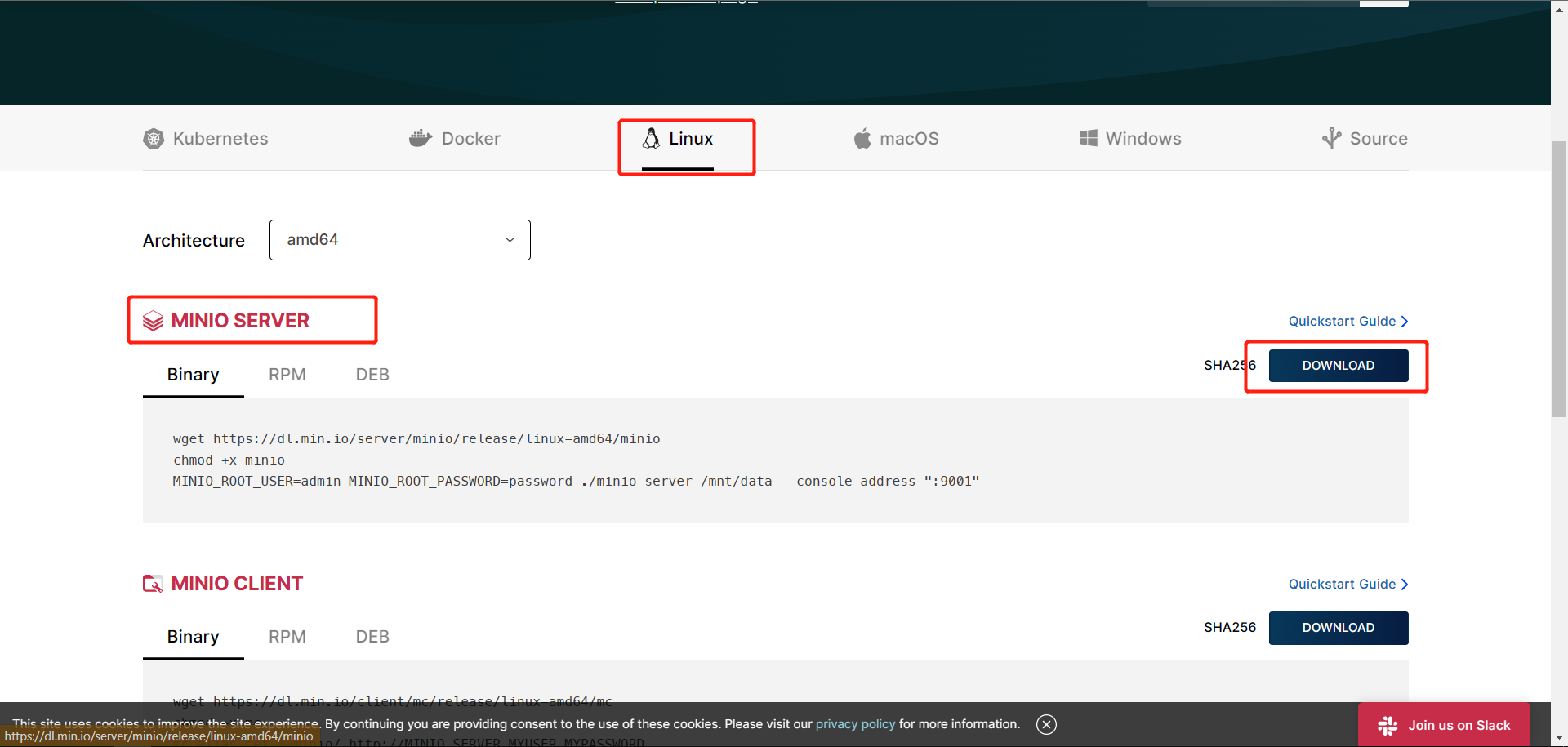This screenshot has height=747, width=1568.
Task: Click the MinIO Server layers icon
Action: coord(153,321)
